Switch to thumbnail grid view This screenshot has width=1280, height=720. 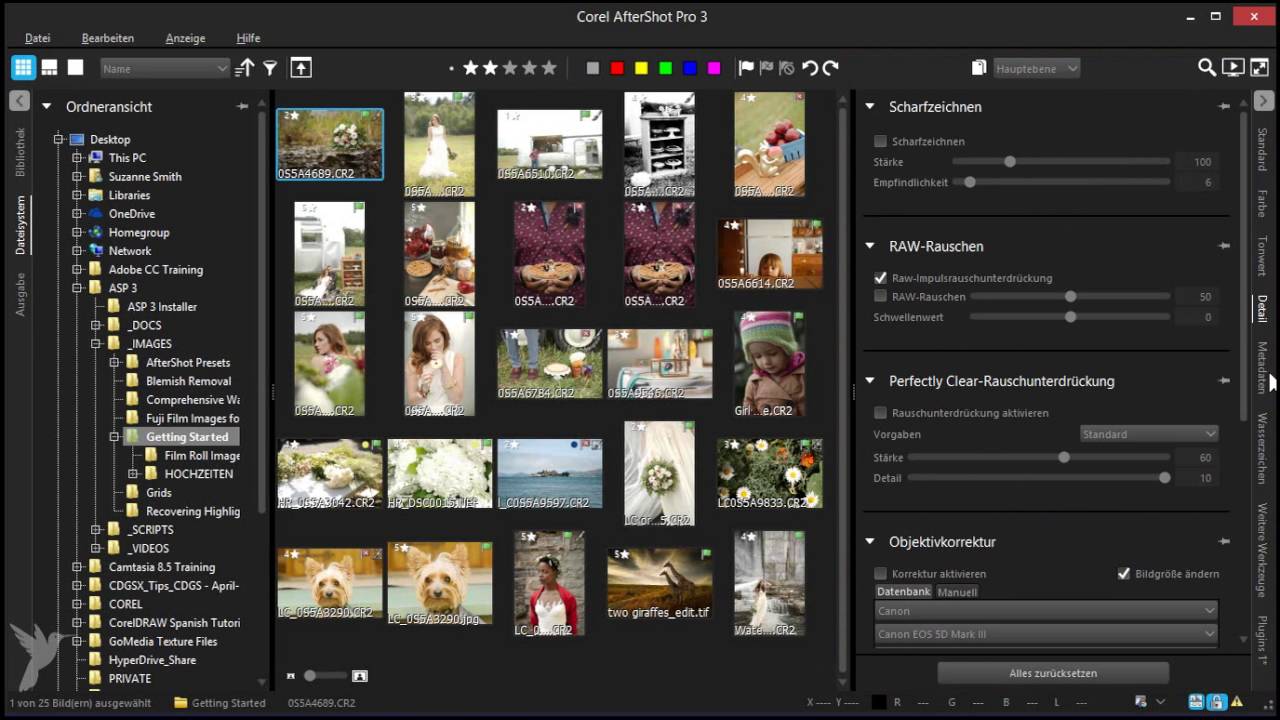23,68
